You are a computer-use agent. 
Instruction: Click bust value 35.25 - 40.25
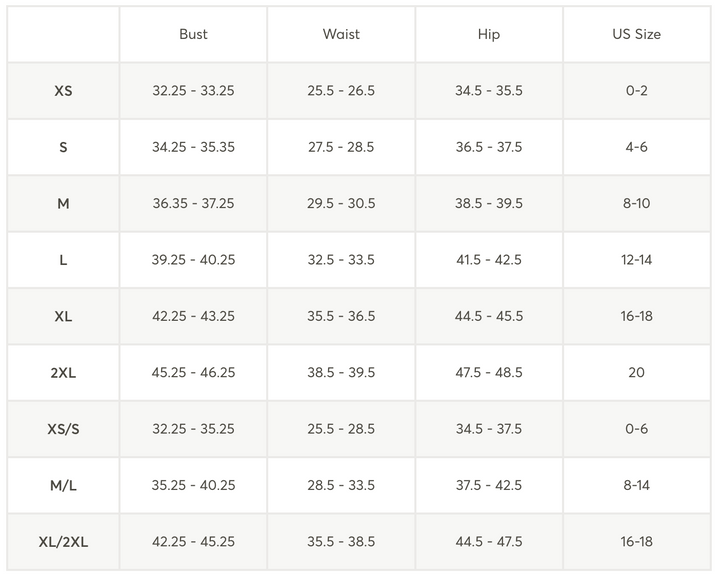coord(193,485)
